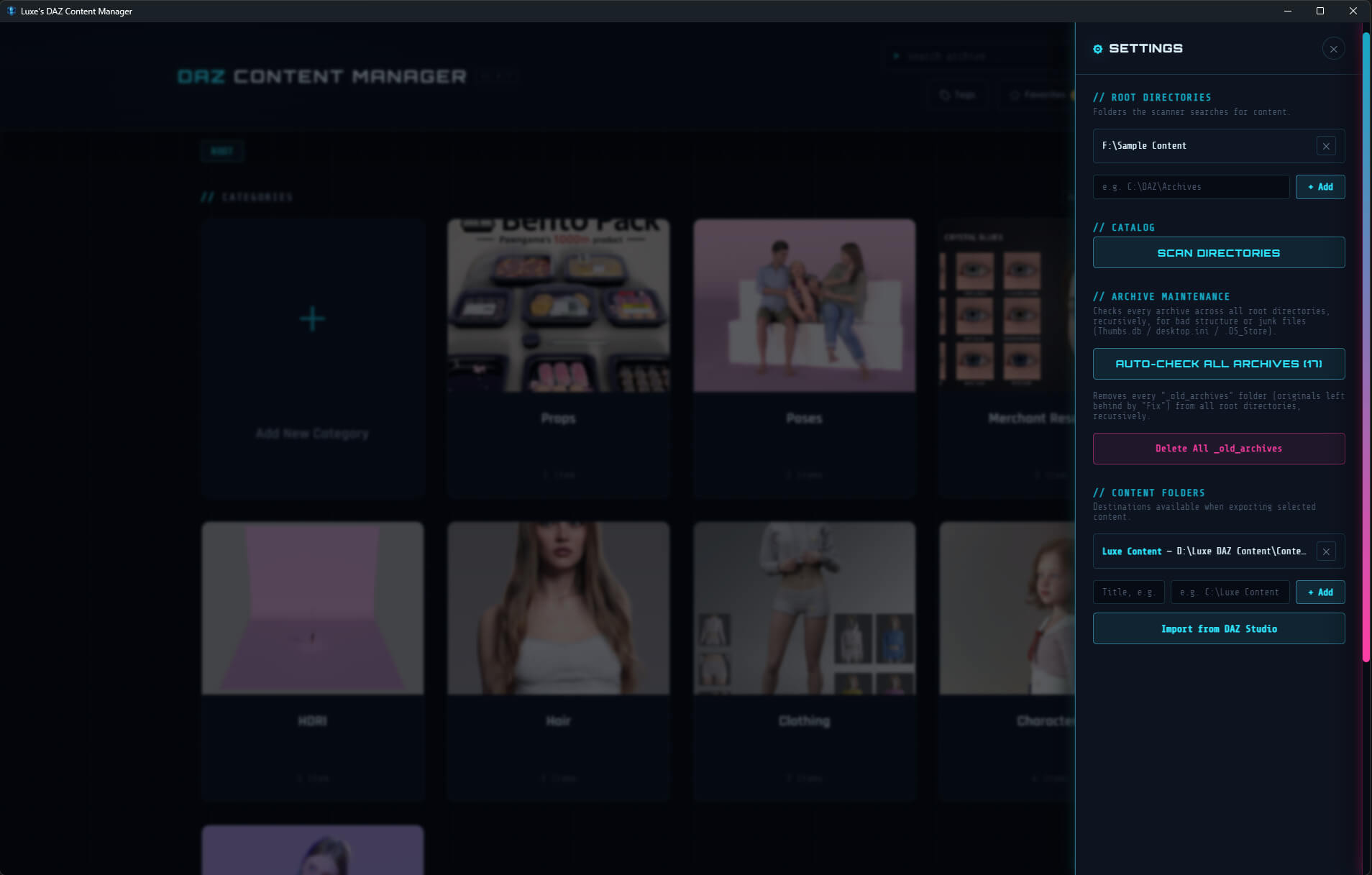Click the content folder Title input
Image resolution: width=1372 pixels, height=875 pixels.
[1128, 592]
